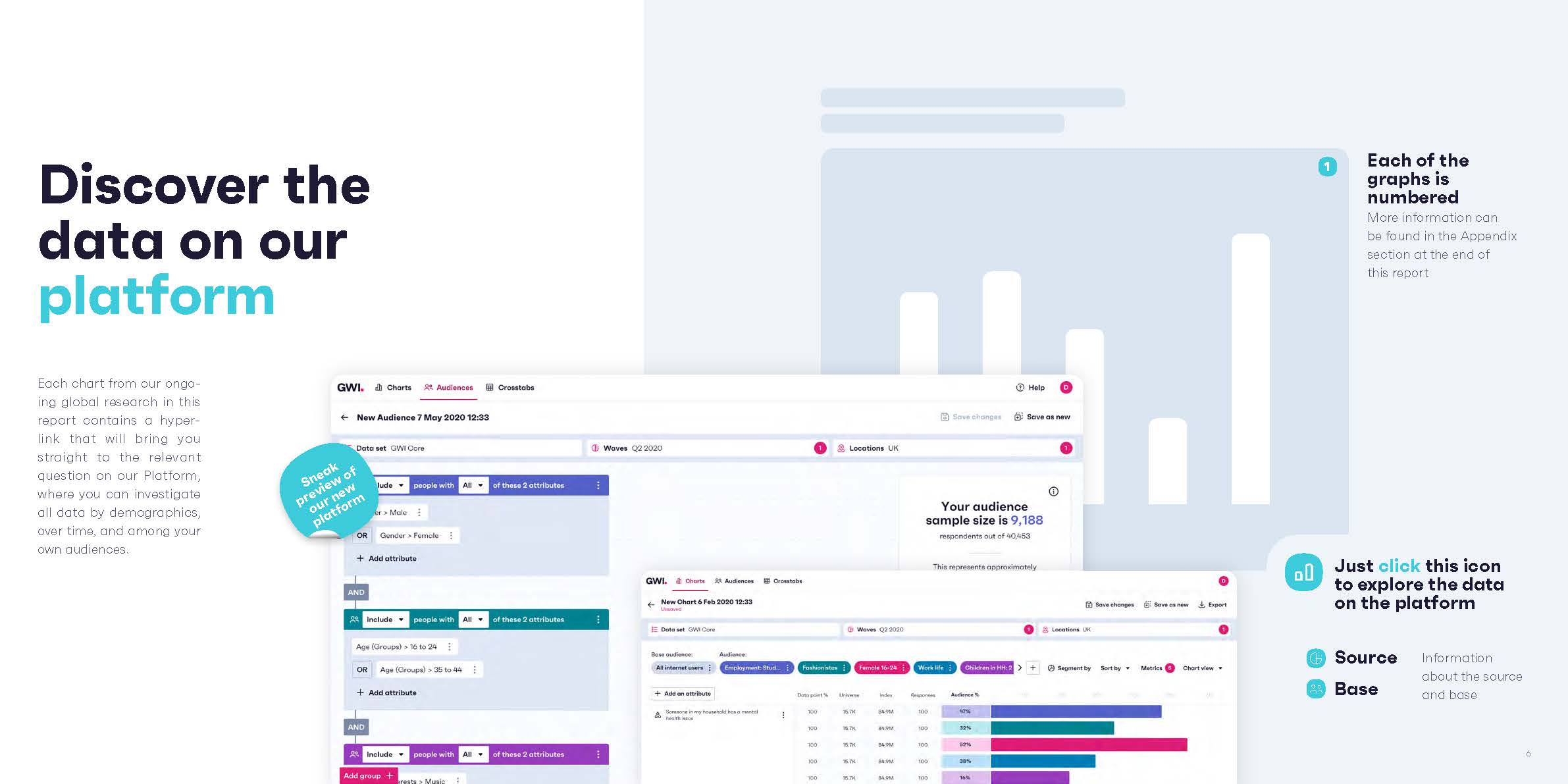Open Include dropdown in teal age group
The image size is (1568, 784).
point(385,620)
